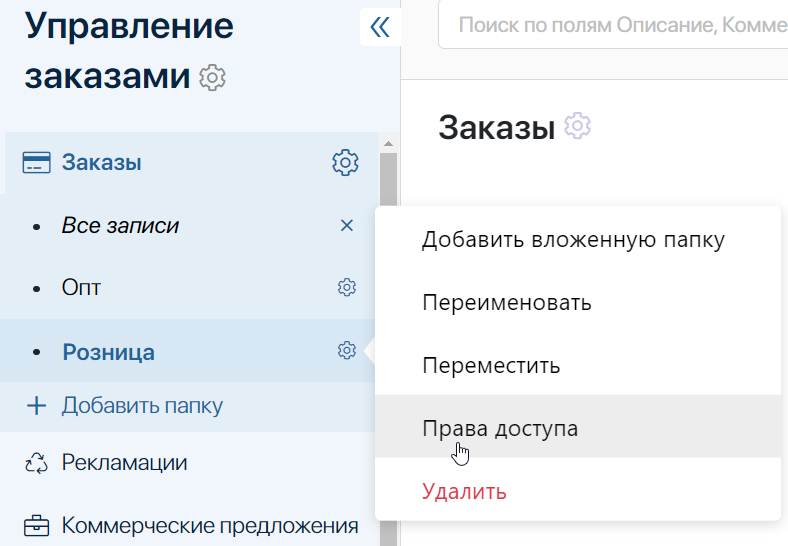
Task: Focus the Поиск по полям search field
Action: (613, 25)
